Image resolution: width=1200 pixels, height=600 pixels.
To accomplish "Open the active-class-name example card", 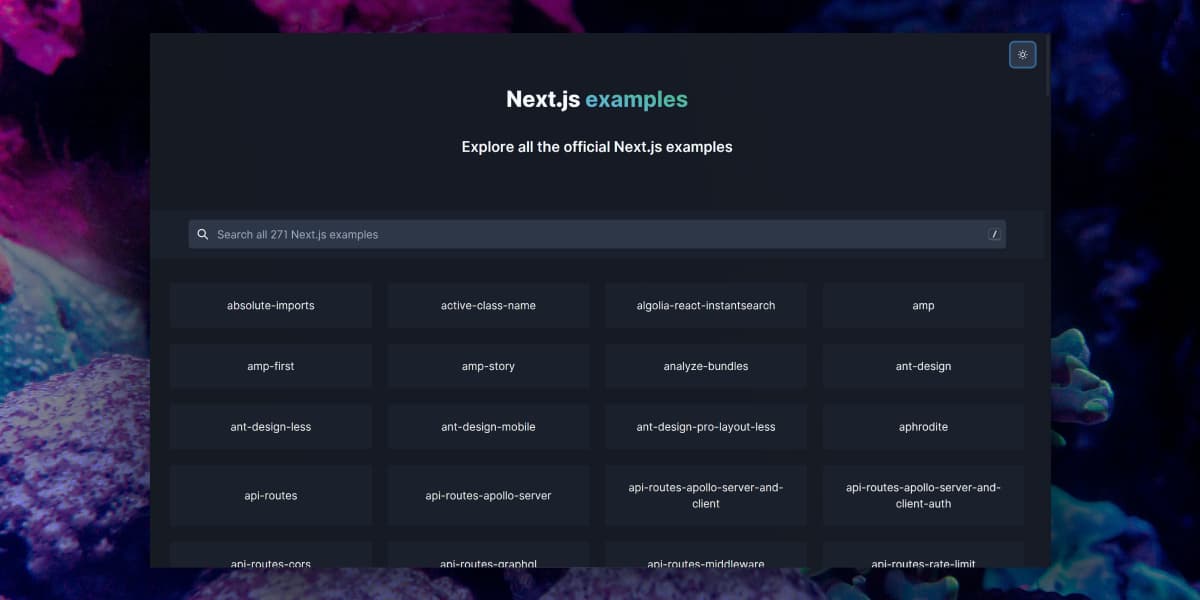I will pyautogui.click(x=488, y=305).
